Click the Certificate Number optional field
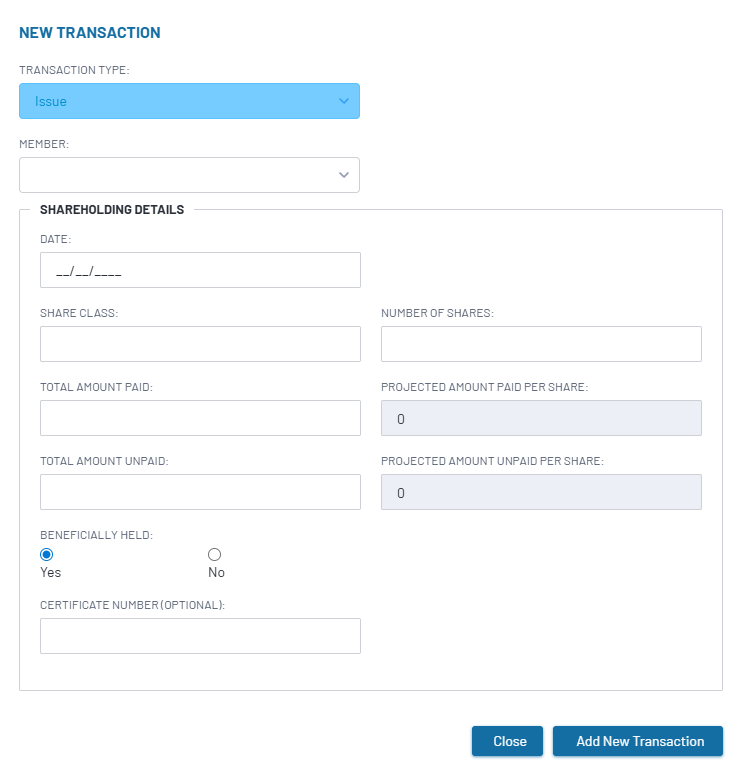739x773 pixels. (200, 636)
